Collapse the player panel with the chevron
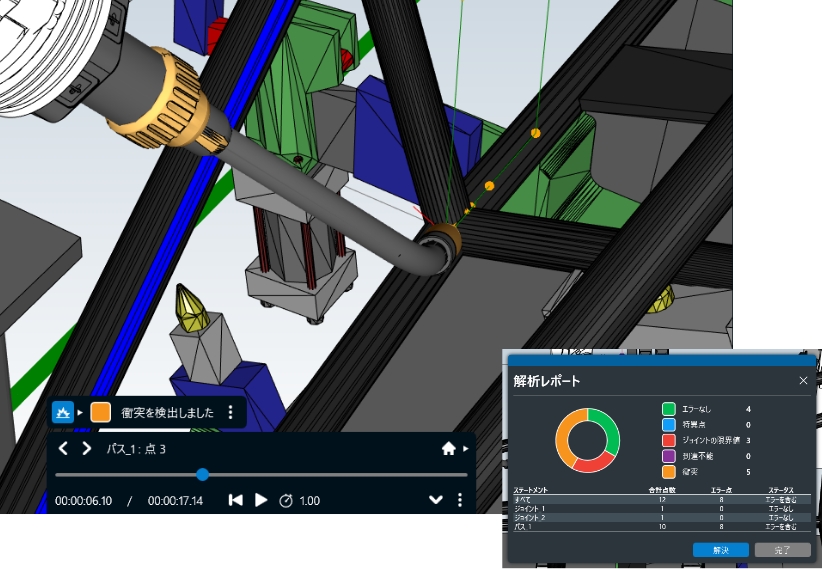Screen dimensions: 822x569 pyautogui.click(x=436, y=500)
